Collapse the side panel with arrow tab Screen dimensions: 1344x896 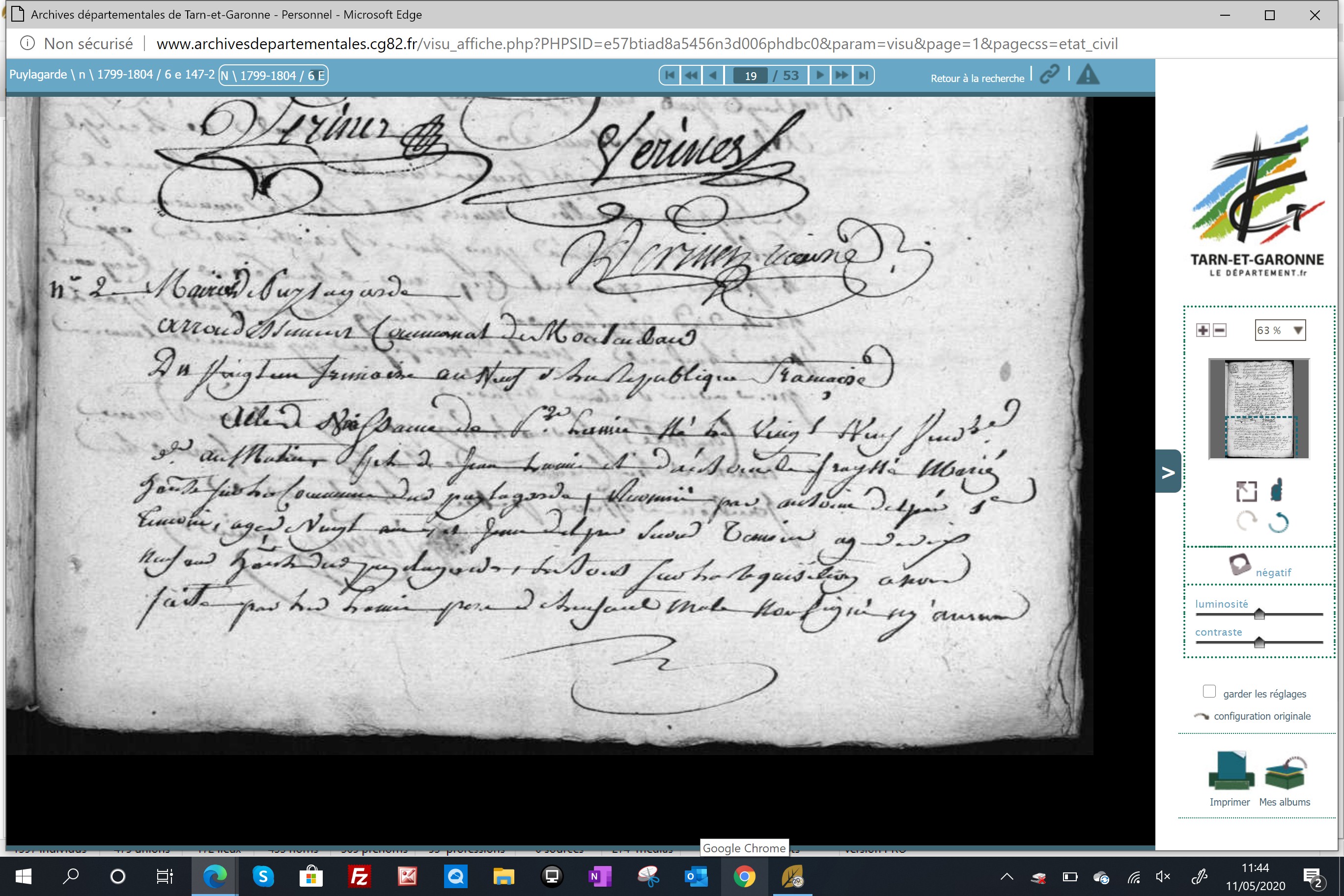[1168, 472]
